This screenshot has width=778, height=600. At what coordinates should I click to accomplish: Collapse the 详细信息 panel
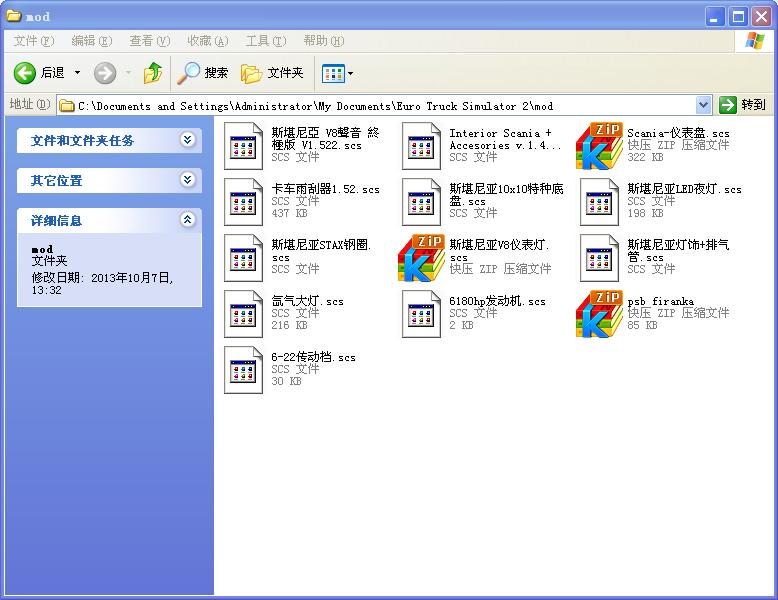tap(187, 220)
